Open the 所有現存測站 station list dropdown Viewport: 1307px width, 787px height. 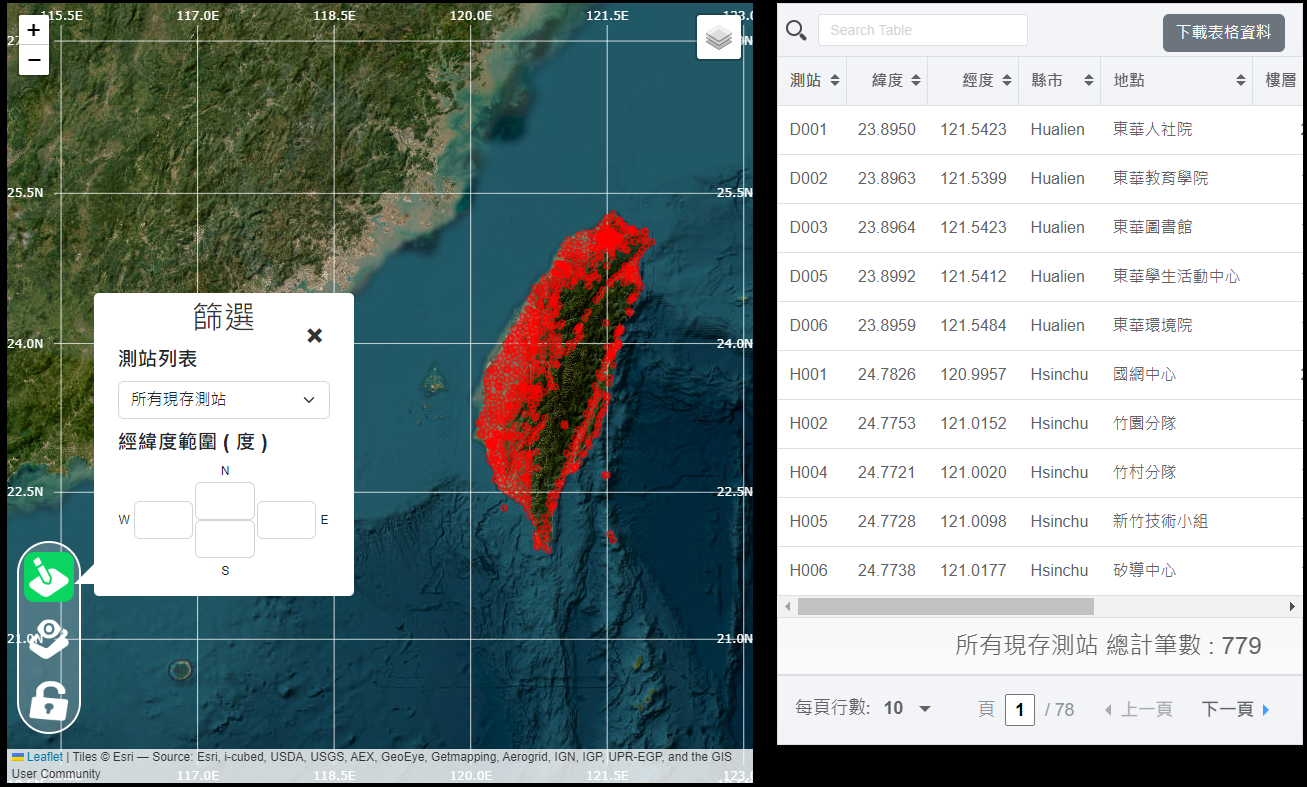(224, 400)
